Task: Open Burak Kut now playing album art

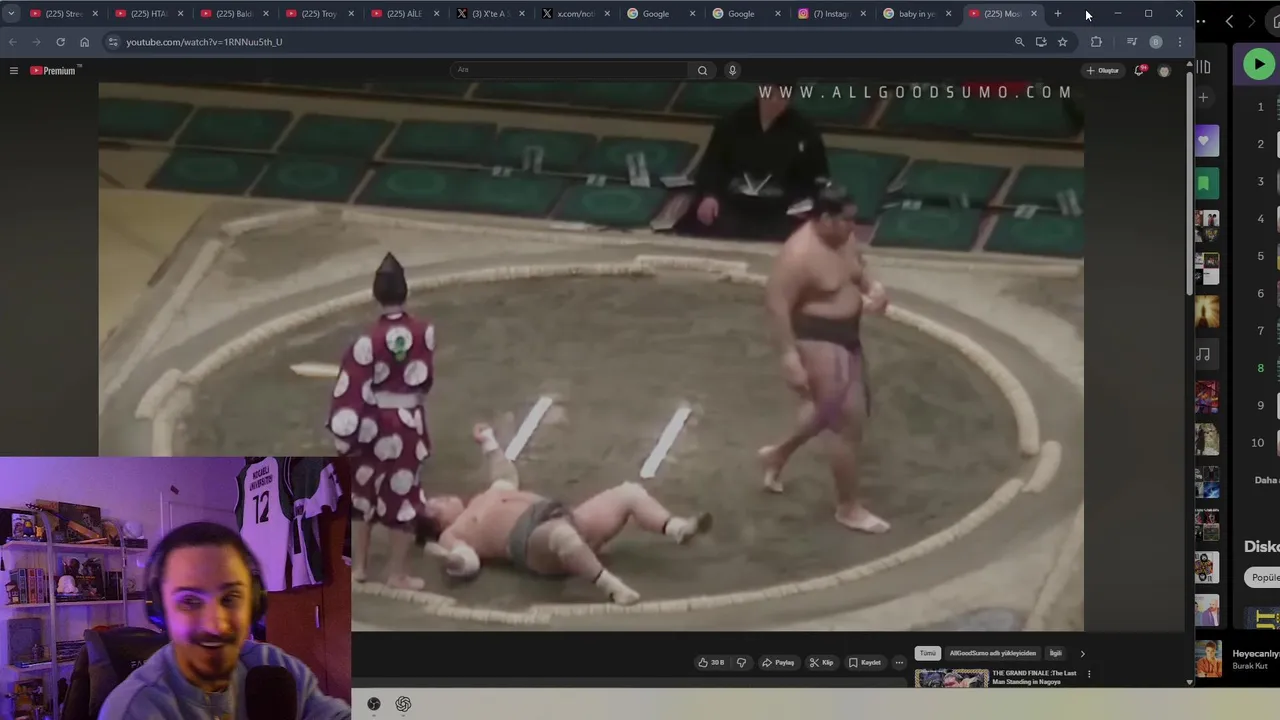Action: (1208, 660)
